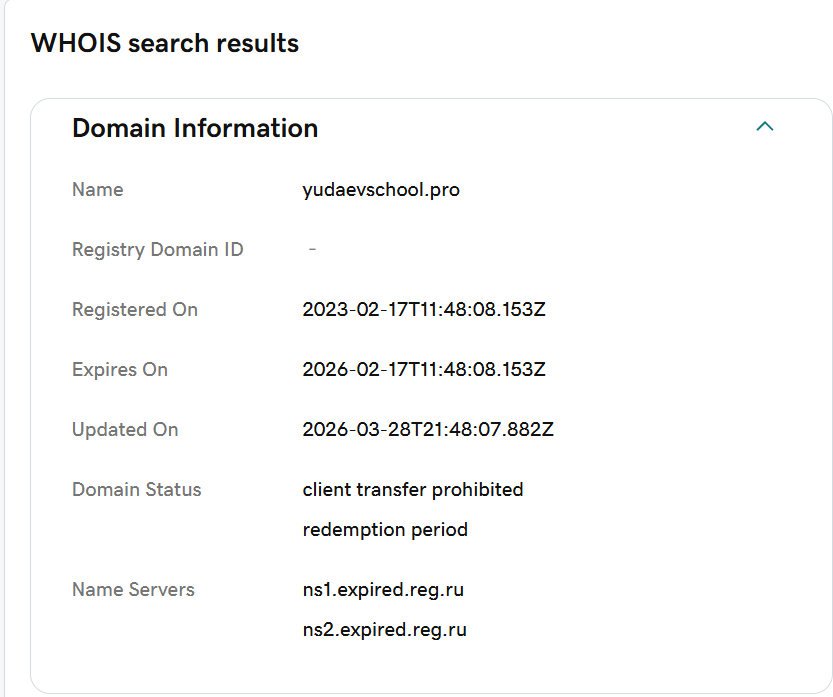Image resolution: width=833 pixels, height=697 pixels.
Task: Click the Name Servers label
Action: [133, 590]
